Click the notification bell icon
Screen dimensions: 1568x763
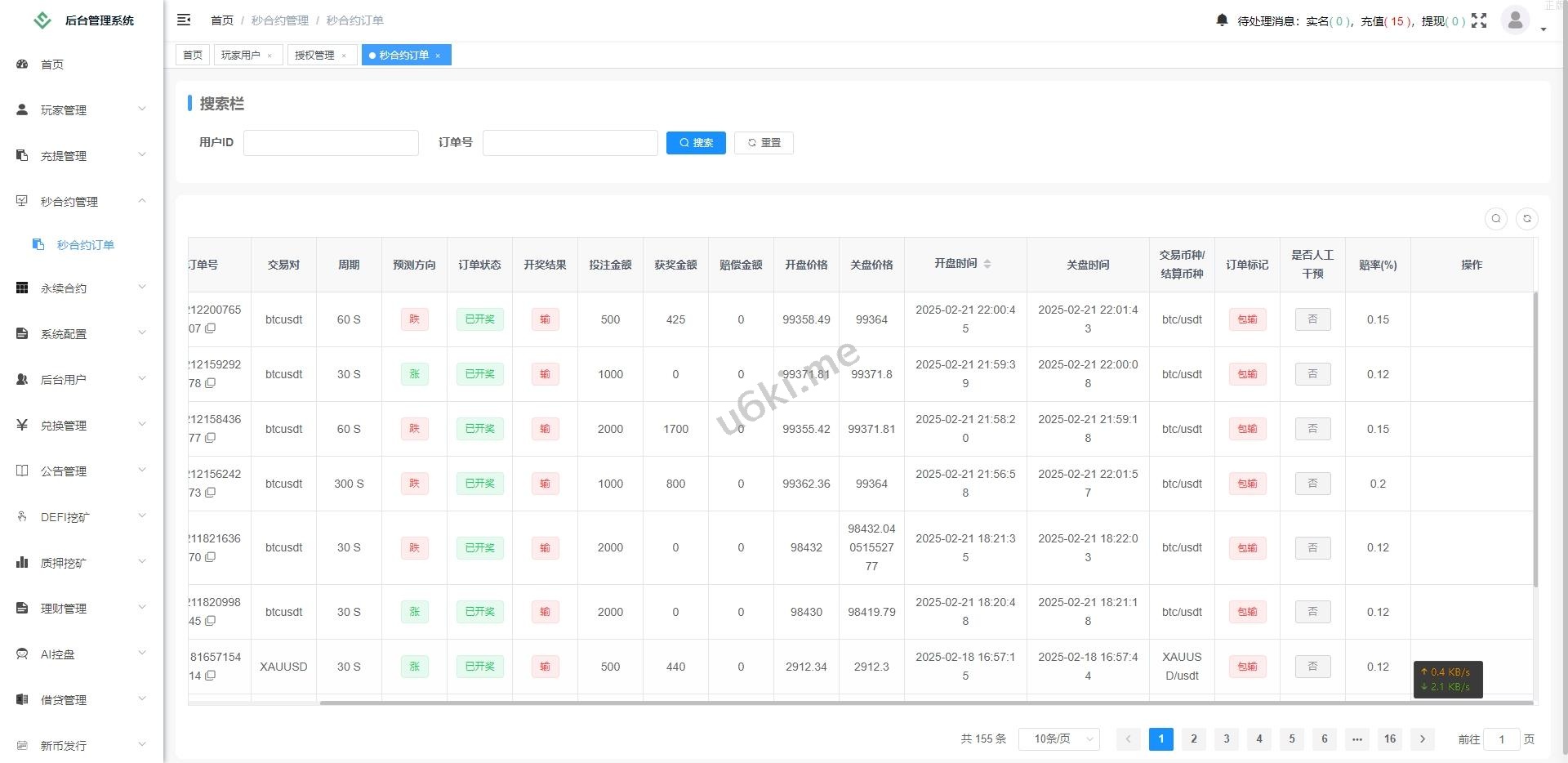click(x=1222, y=20)
